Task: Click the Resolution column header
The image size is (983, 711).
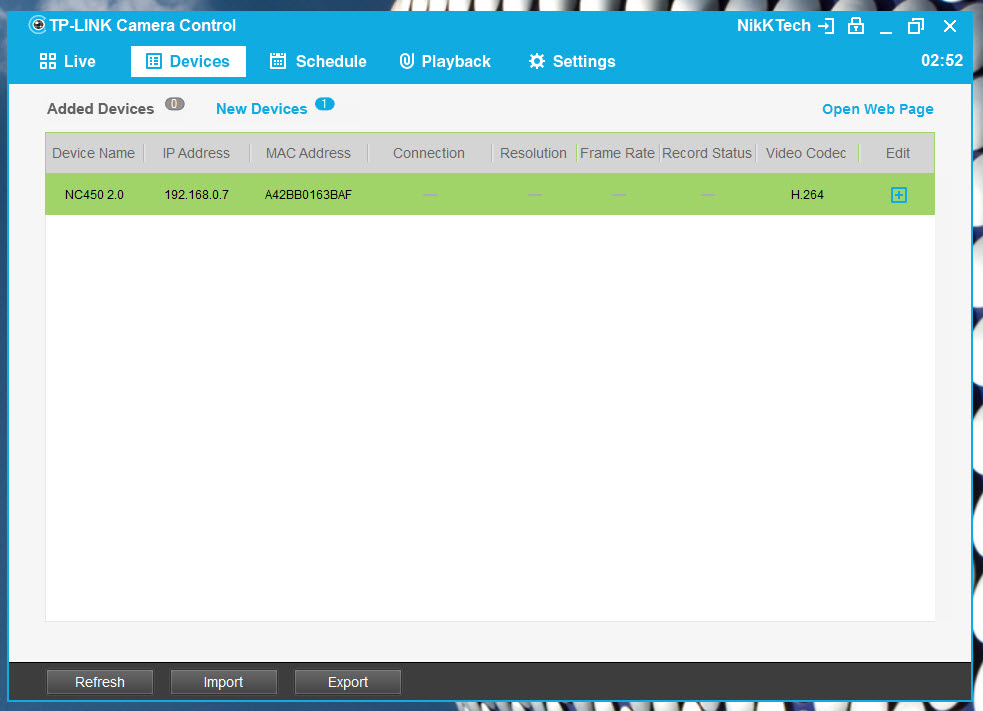Action: pos(534,153)
